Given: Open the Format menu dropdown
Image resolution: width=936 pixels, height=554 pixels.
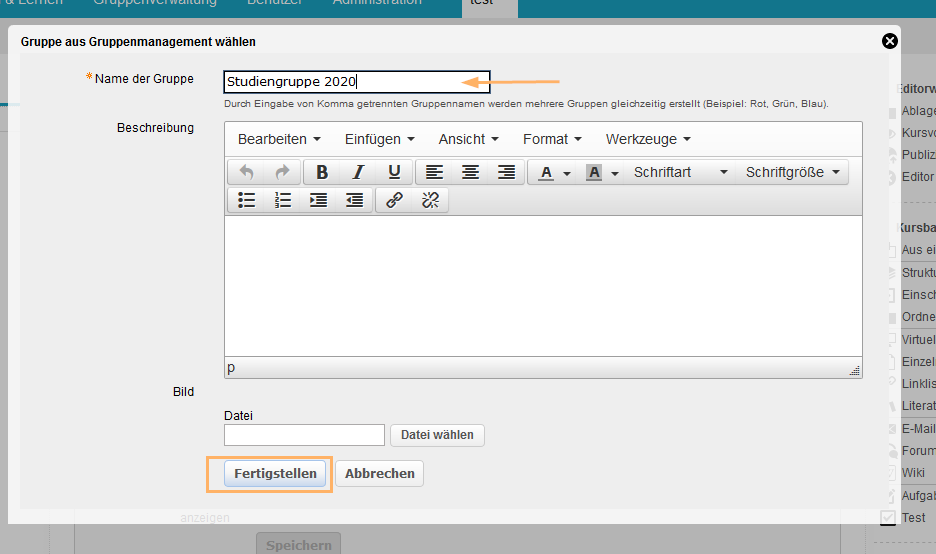Looking at the screenshot, I should coord(552,139).
